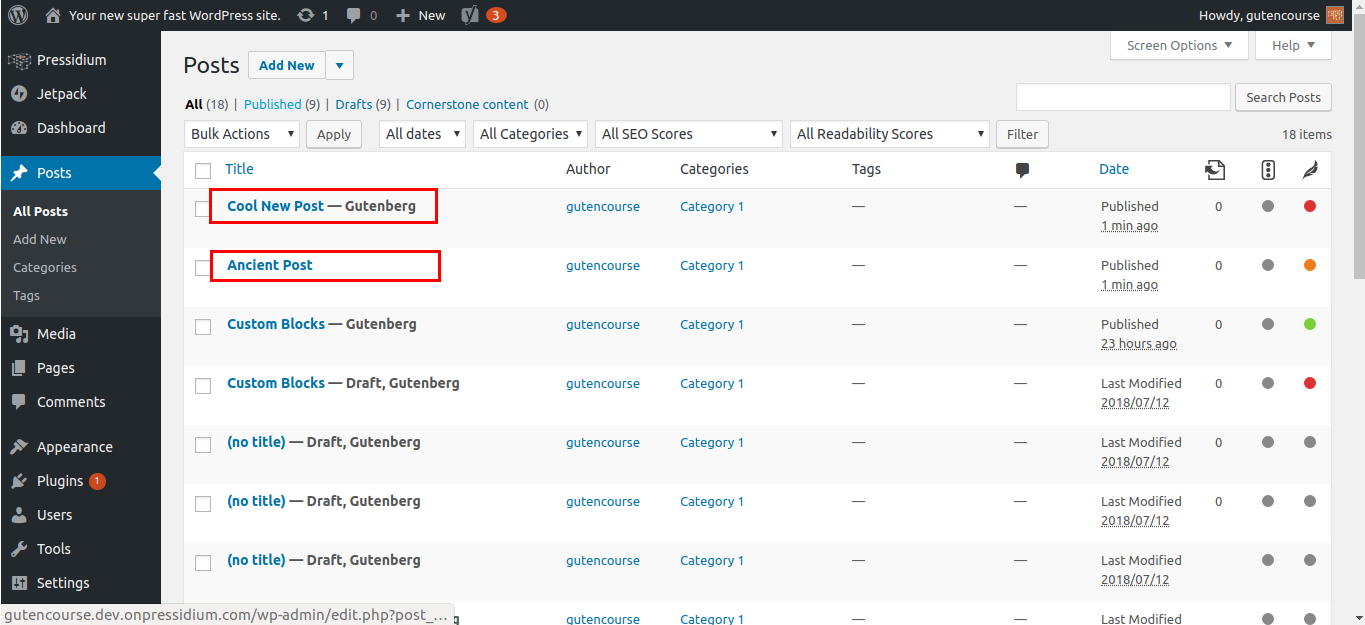1365x625 pixels.
Task: Open the New content menu in admin bar
Action: 420,15
